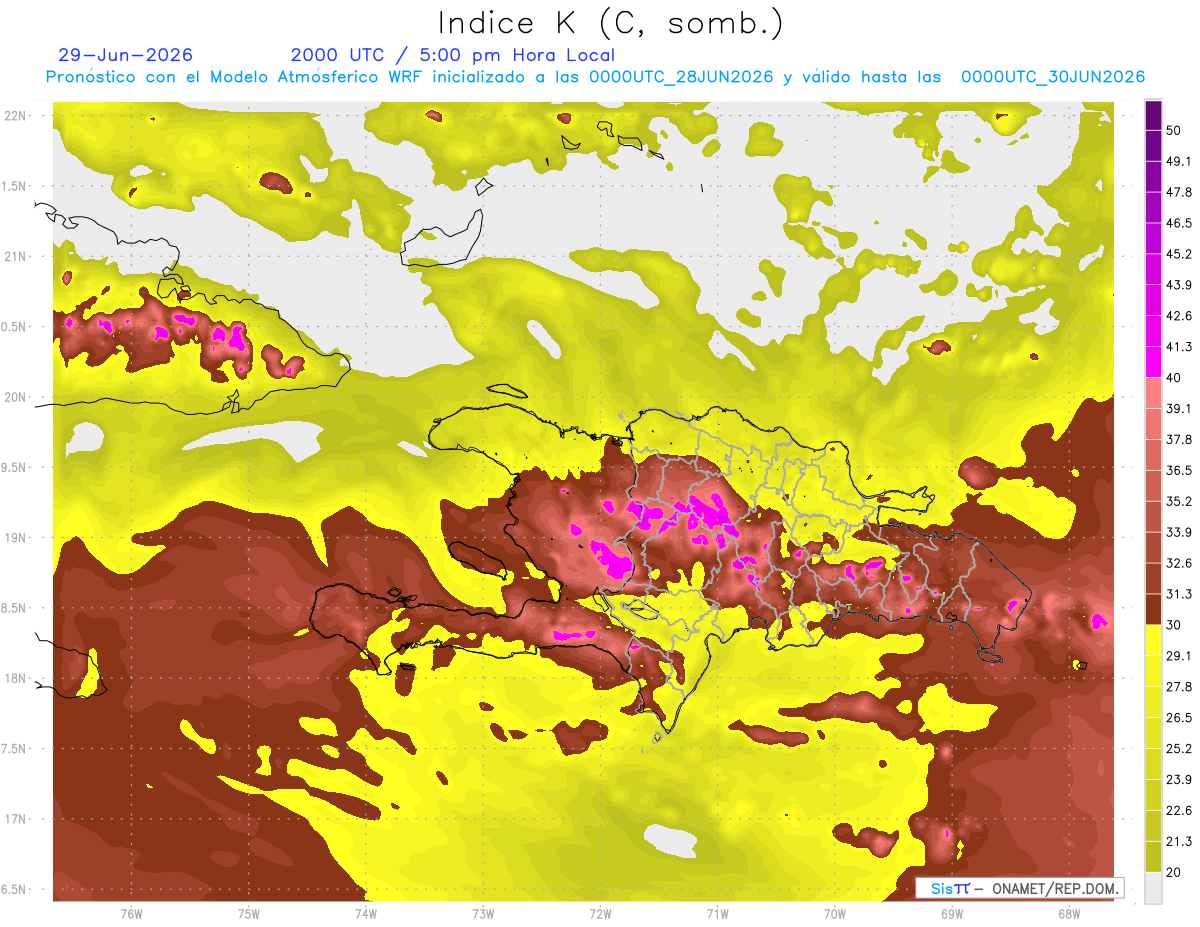The height and width of the screenshot is (927, 1200).
Task: Select the '21.3' value on color scale
Action: tap(1178, 842)
